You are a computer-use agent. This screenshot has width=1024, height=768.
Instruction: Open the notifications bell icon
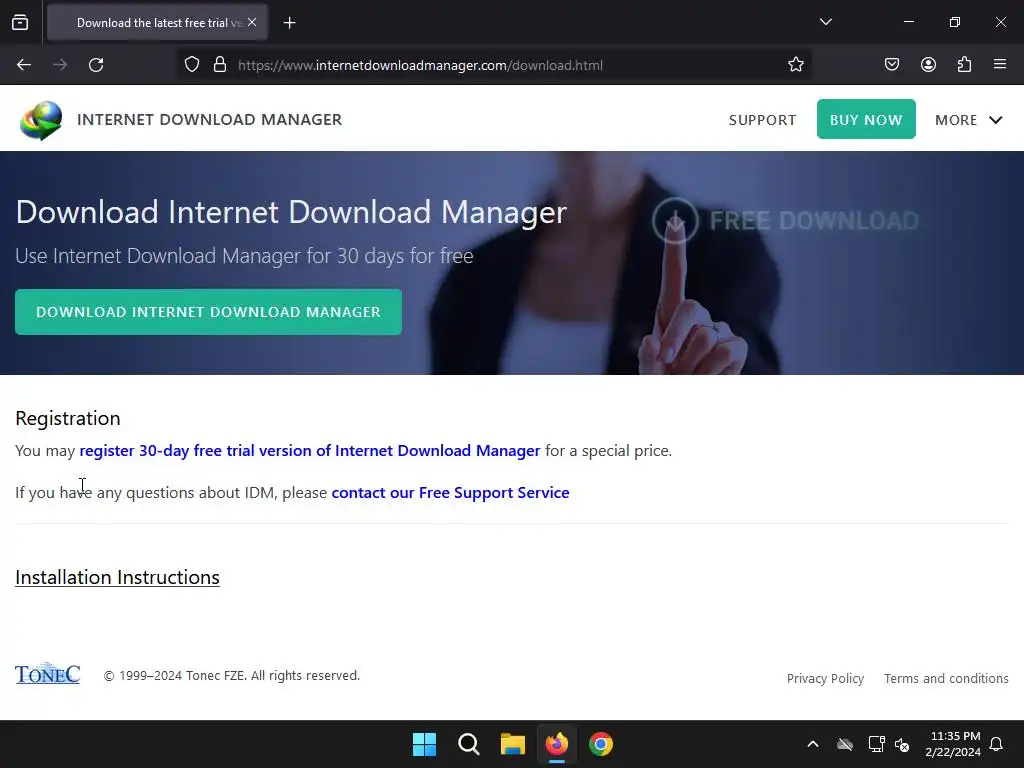(x=997, y=744)
